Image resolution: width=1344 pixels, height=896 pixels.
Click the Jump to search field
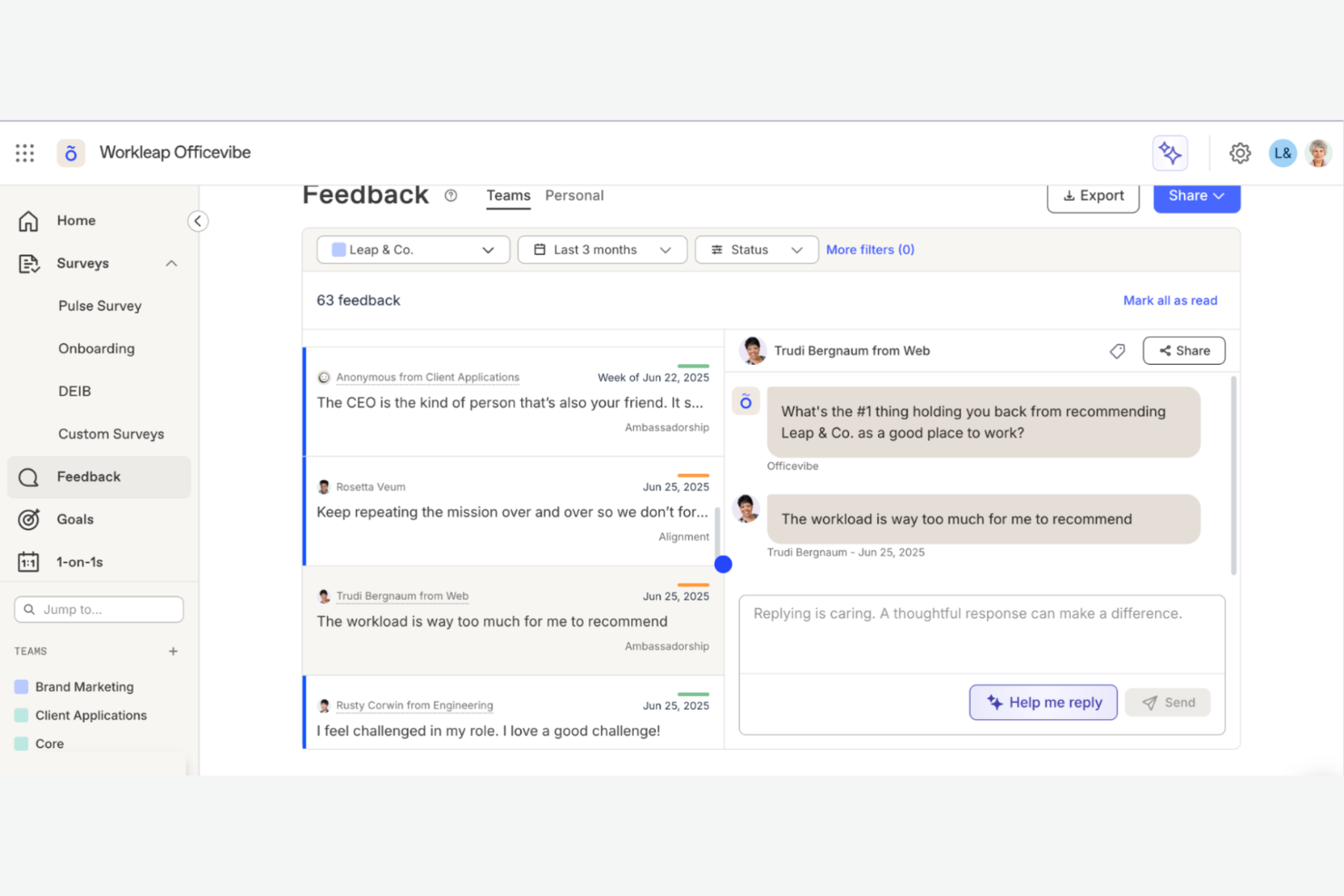(98, 608)
